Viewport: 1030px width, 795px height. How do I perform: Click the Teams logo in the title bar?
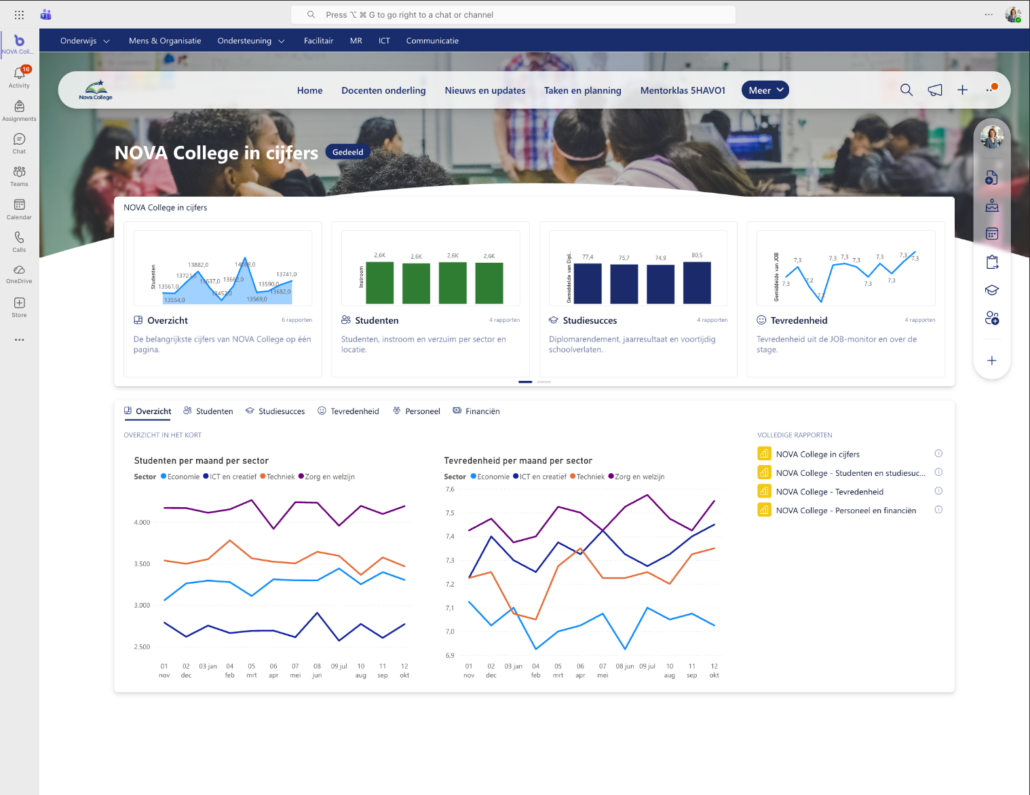[46, 14]
